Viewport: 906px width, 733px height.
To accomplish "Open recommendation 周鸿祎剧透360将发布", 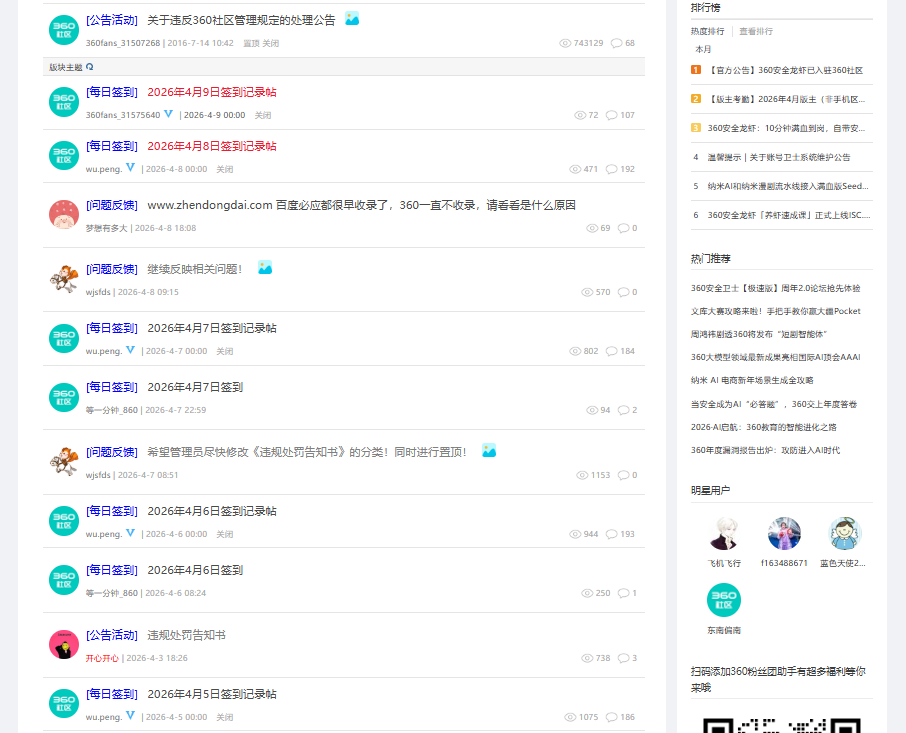I will pyautogui.click(x=759, y=334).
